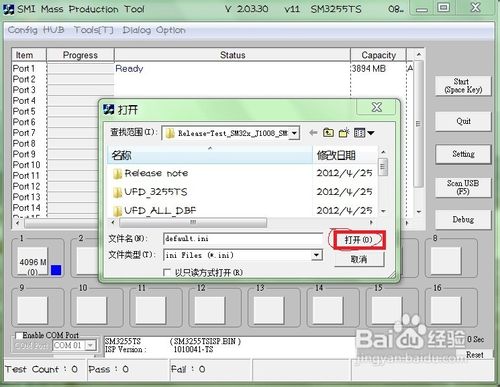The image size is (500, 387).
Task: Open the Dialog Option menu
Action: [154, 30]
